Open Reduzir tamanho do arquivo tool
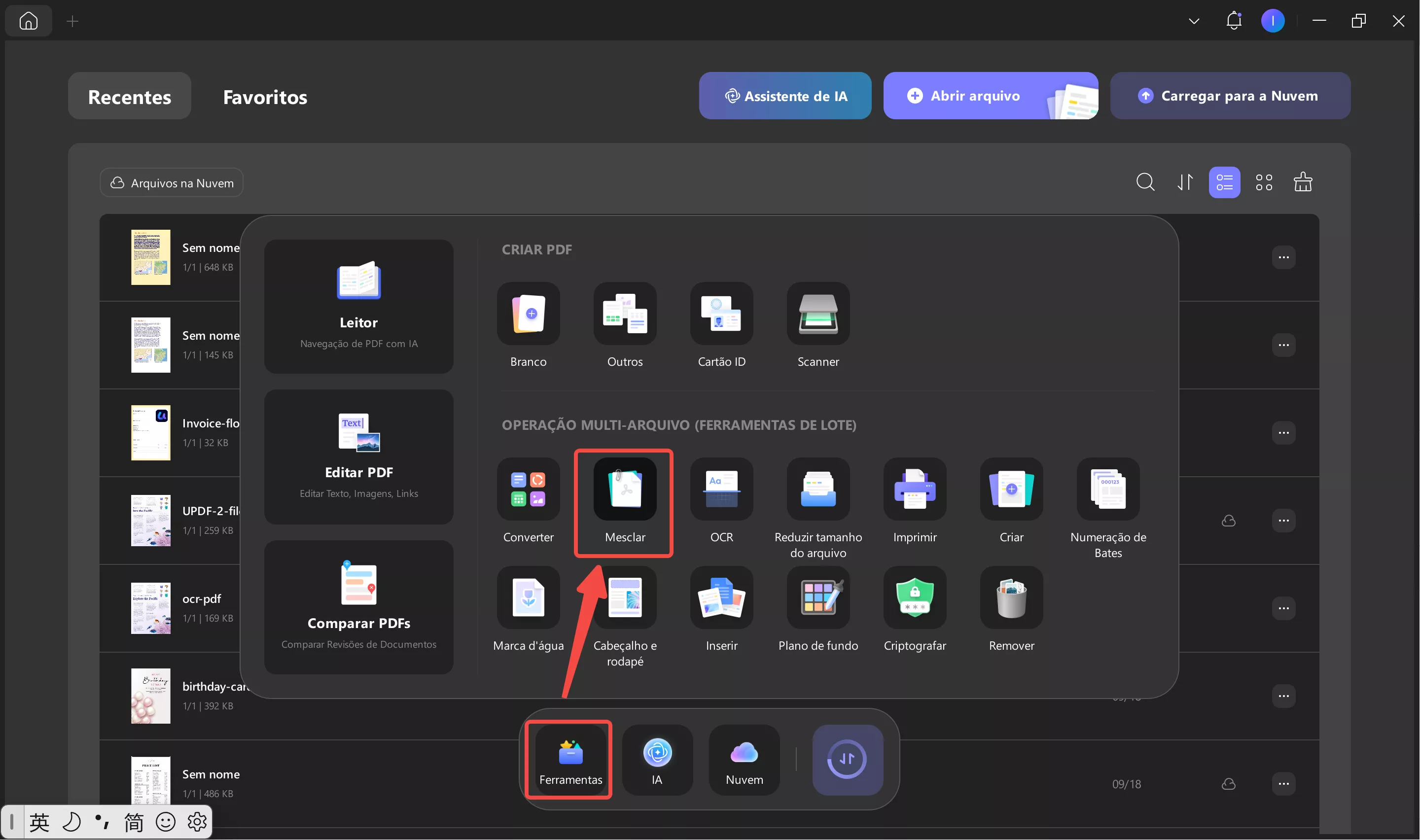This screenshot has height=840, width=1420. pyautogui.click(x=818, y=490)
